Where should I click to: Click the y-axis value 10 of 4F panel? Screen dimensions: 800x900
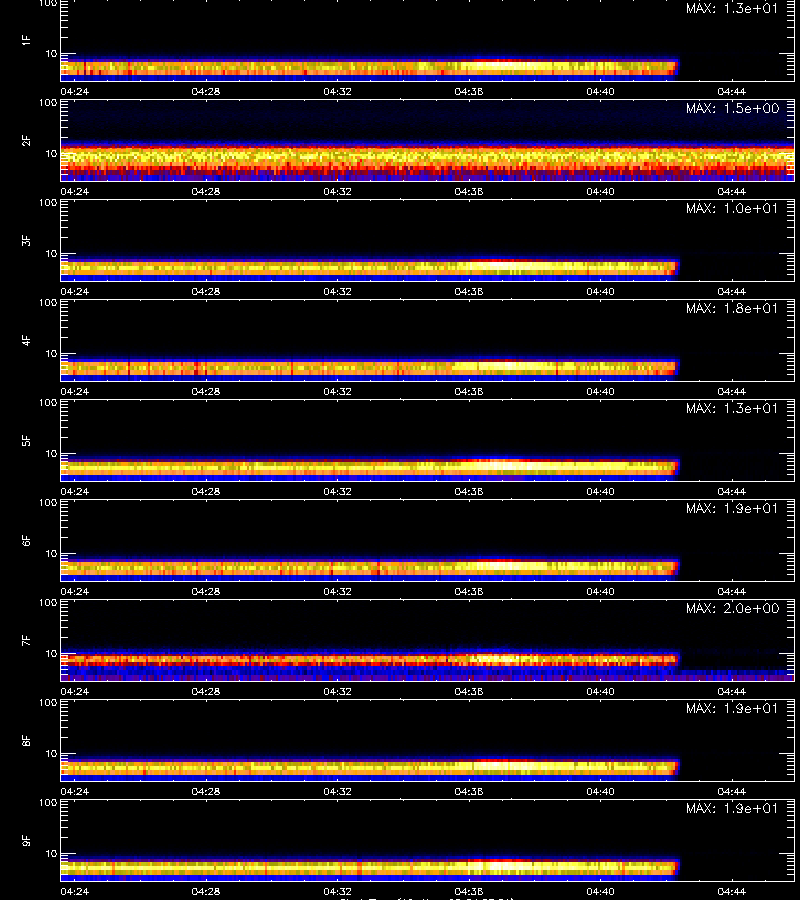(51, 354)
